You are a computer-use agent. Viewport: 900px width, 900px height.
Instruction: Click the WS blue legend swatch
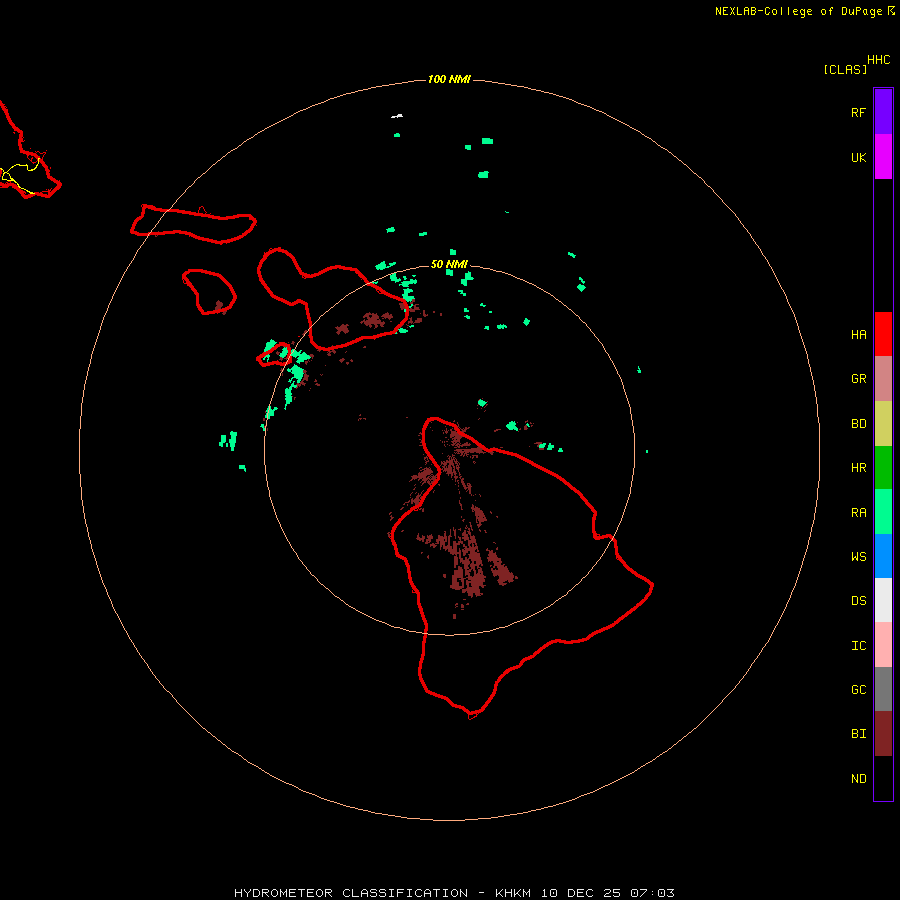(x=883, y=556)
